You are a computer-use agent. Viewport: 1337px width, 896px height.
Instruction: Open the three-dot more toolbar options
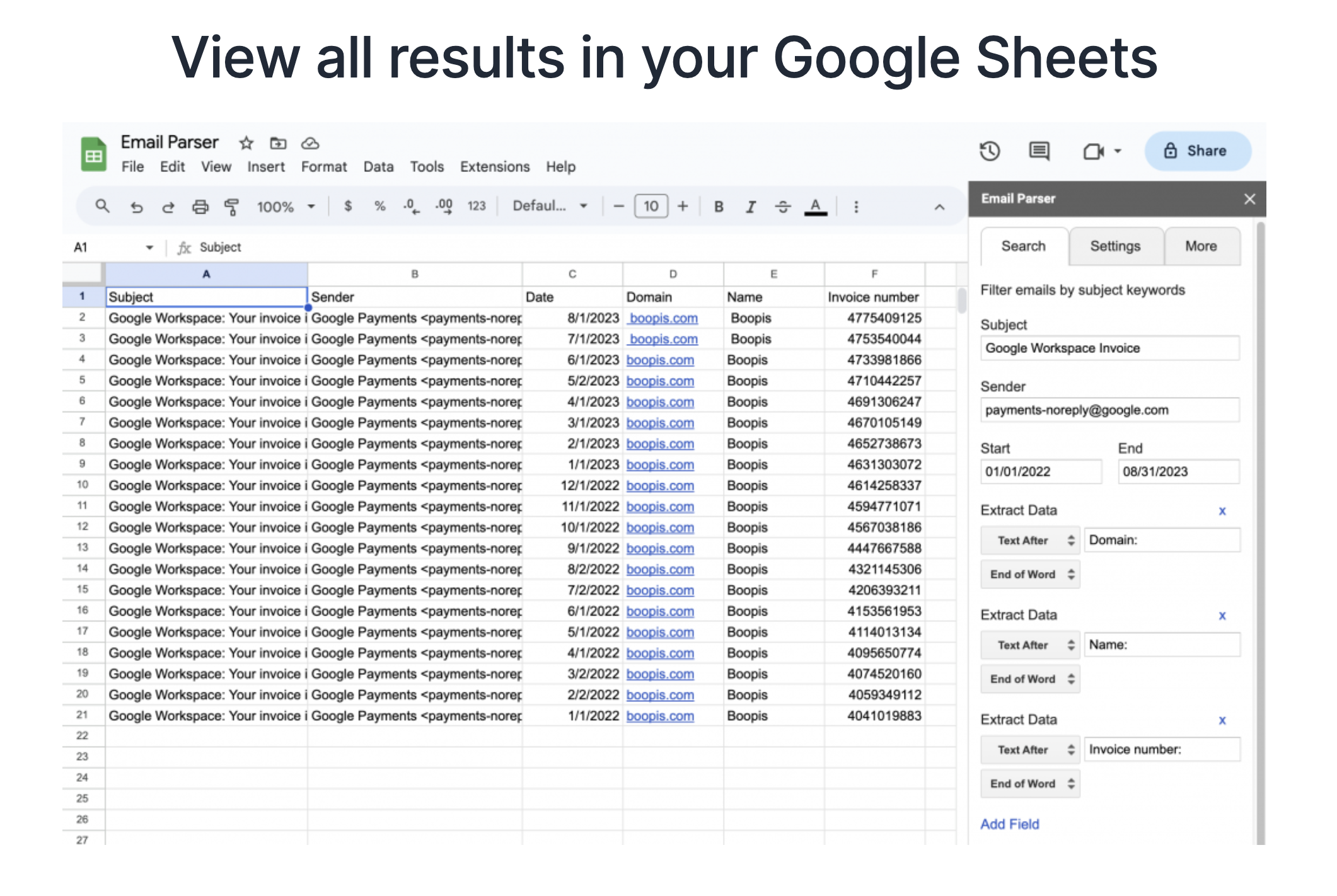coord(856,207)
